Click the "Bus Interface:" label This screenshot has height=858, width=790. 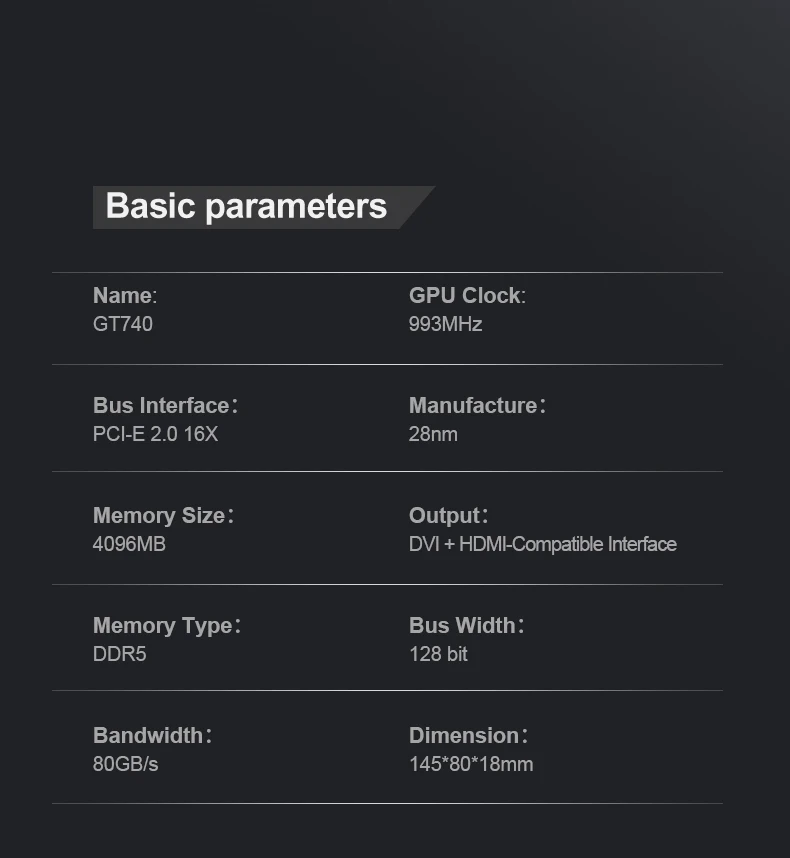pos(165,406)
